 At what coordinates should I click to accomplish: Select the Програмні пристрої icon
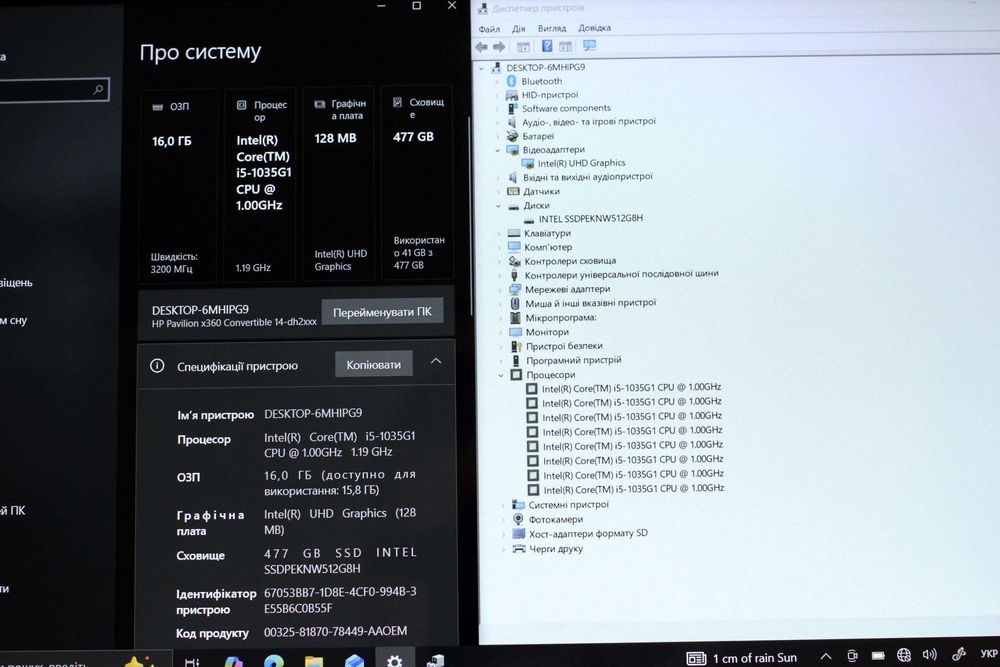click(x=516, y=360)
